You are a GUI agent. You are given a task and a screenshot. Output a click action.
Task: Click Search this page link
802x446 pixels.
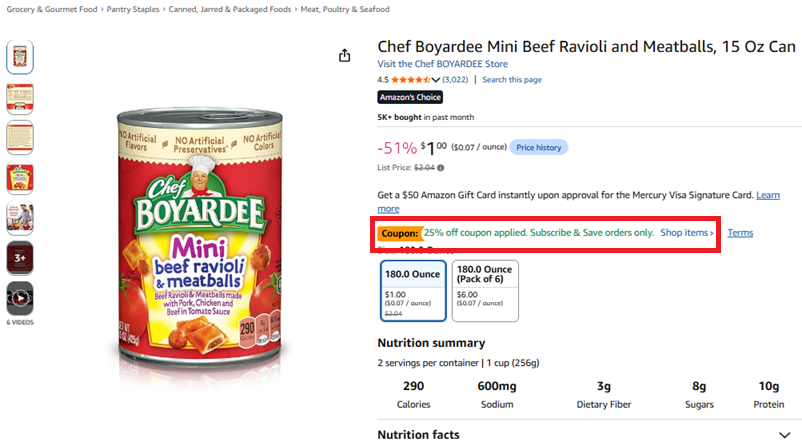tap(511, 80)
